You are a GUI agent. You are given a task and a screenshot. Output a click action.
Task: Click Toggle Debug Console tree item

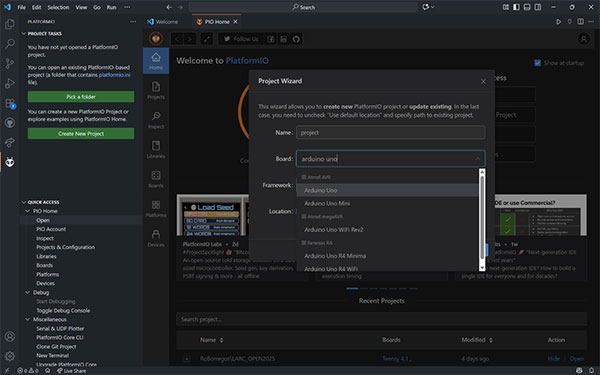[63, 310]
